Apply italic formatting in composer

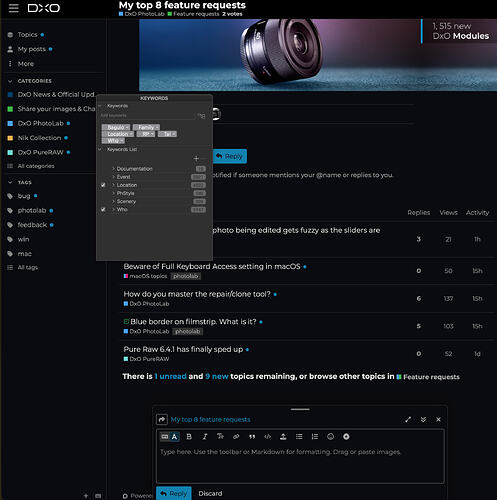[x=205, y=437]
